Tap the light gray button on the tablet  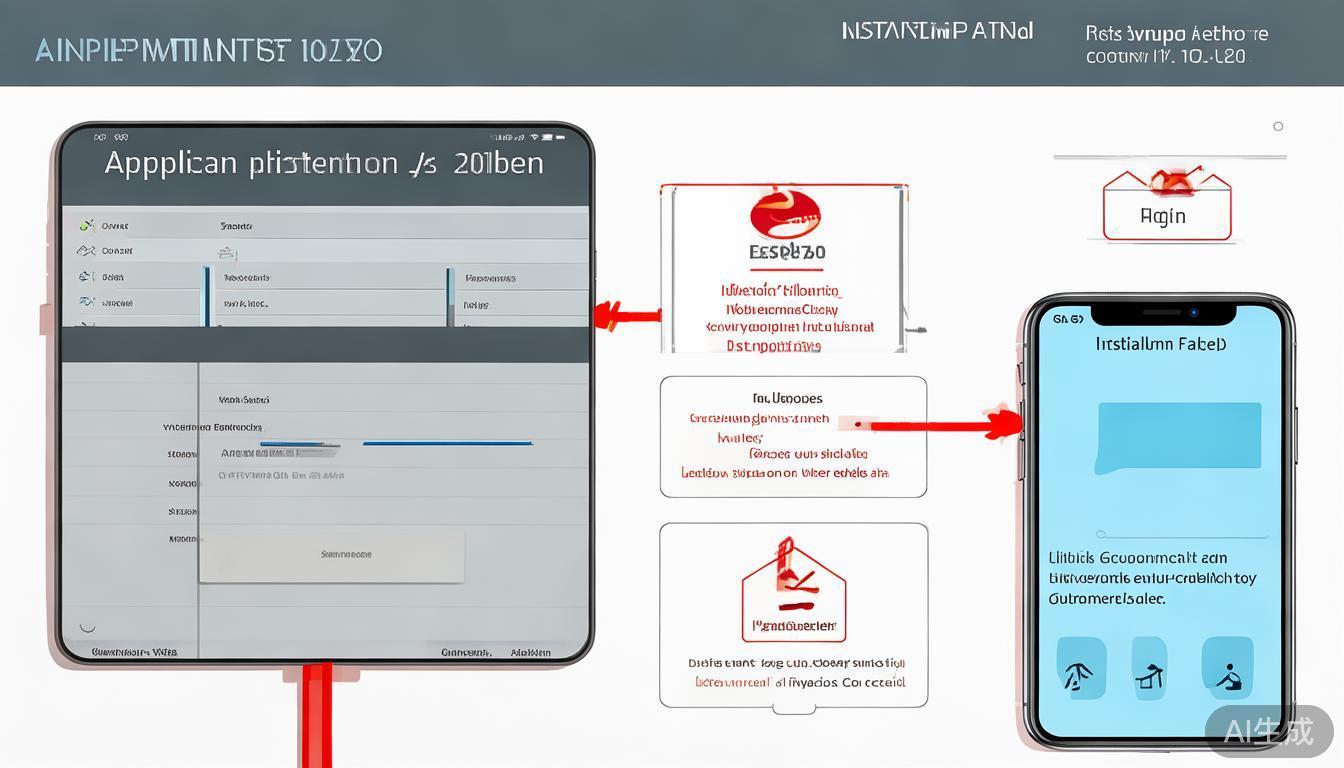tap(331, 556)
